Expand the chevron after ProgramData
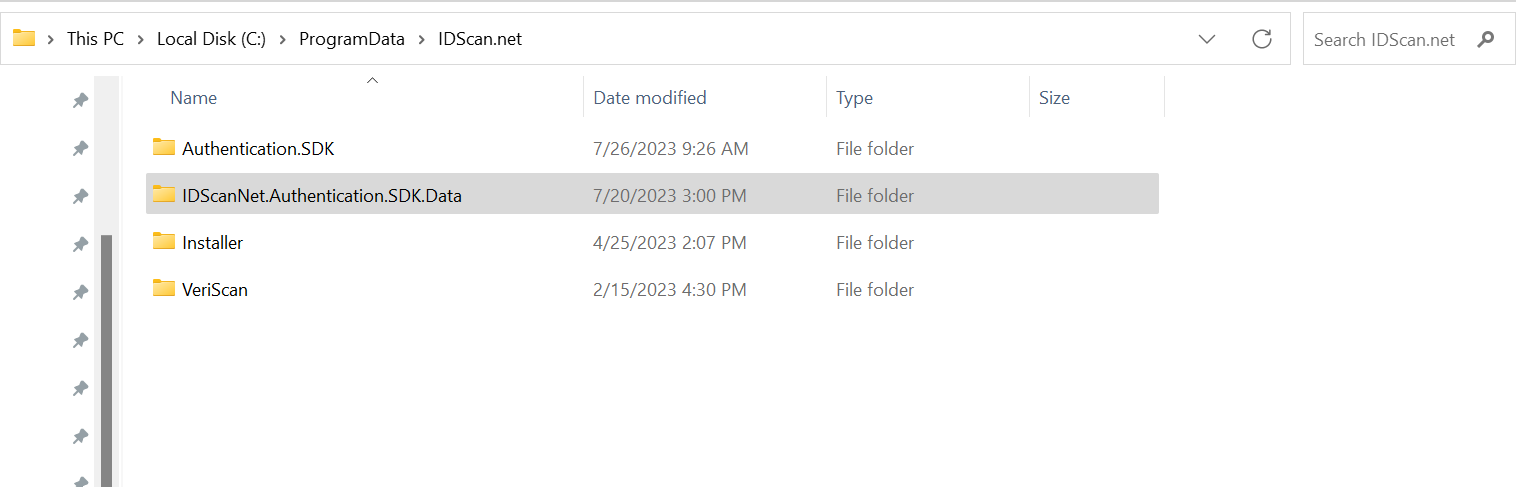This screenshot has height=487, width=1516. pos(421,40)
